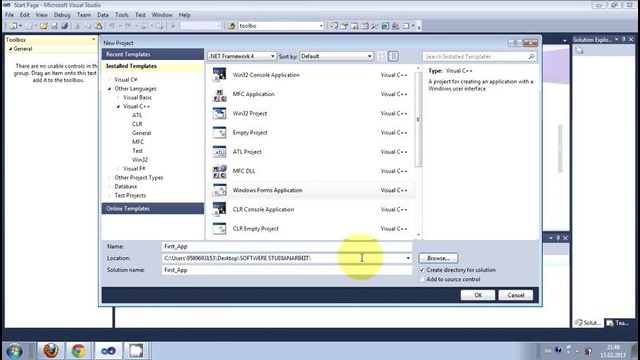Select Database in templates tree
The image size is (640, 360).
click(x=126, y=187)
